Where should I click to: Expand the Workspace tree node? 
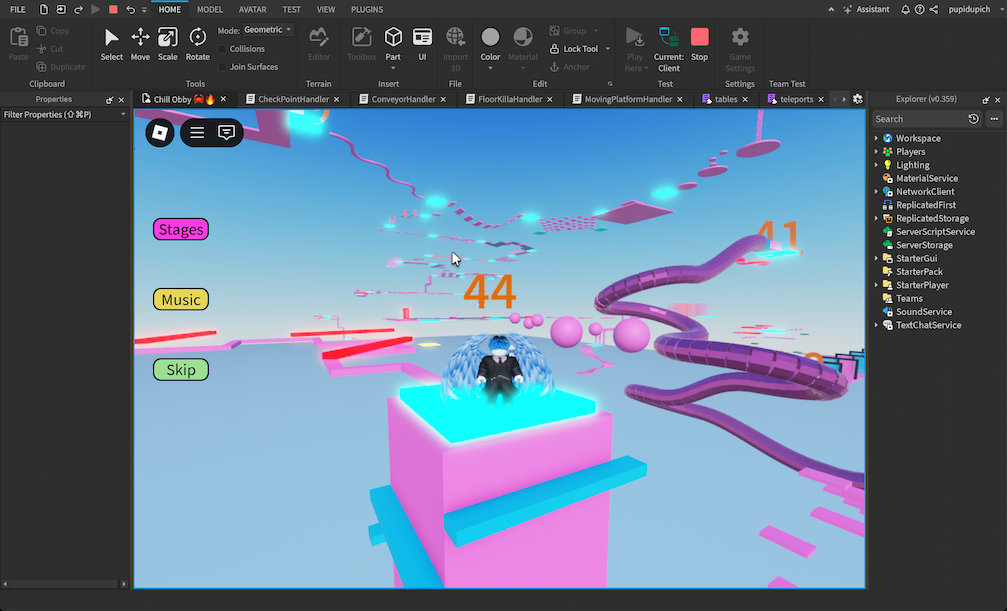[876, 138]
